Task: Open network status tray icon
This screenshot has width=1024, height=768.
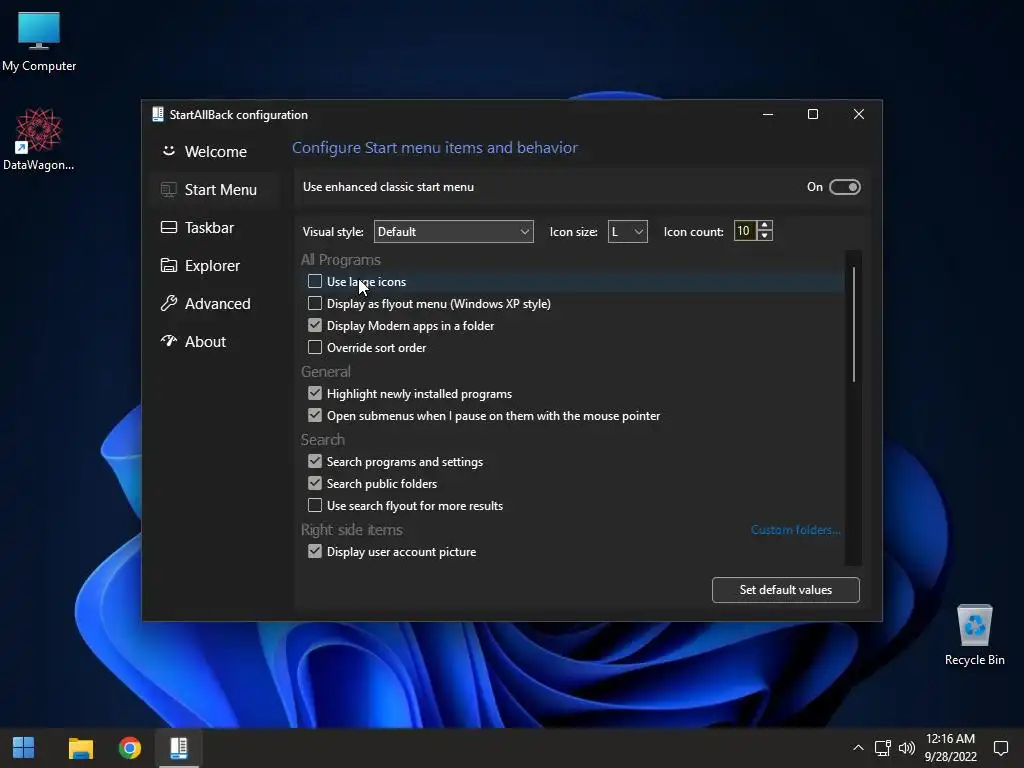Action: pos(882,748)
